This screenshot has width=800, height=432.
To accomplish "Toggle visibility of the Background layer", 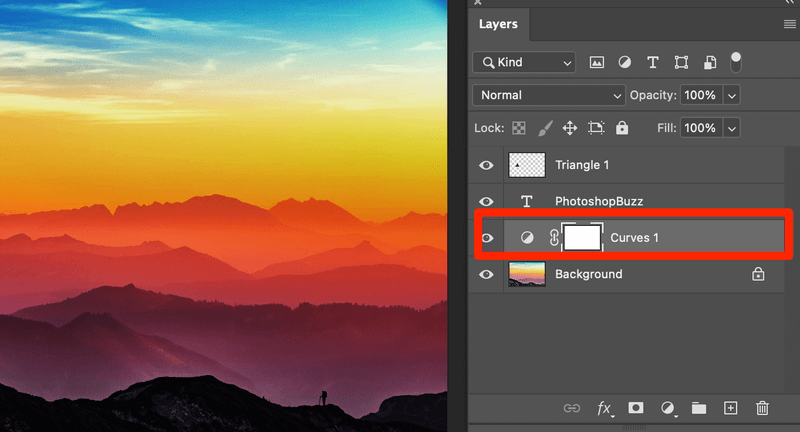I will [487, 274].
